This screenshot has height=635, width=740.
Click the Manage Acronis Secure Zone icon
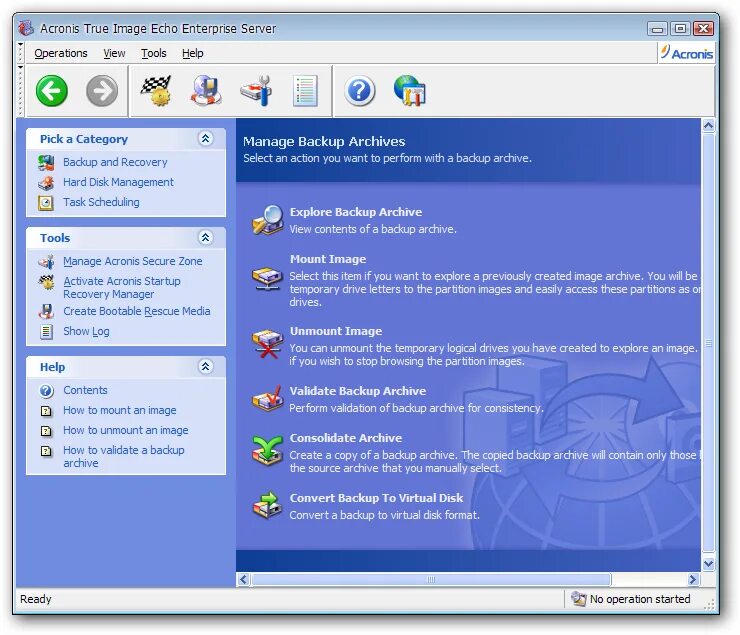46,262
